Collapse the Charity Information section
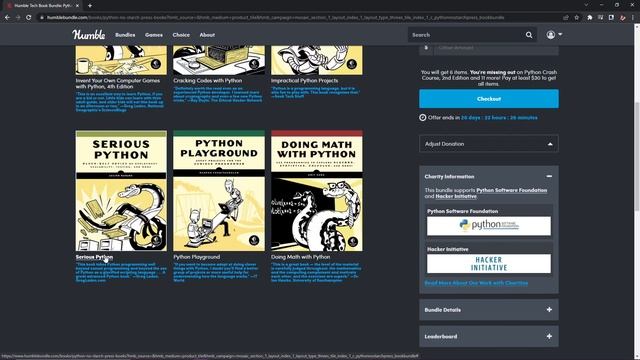640x360 pixels. (x=549, y=176)
